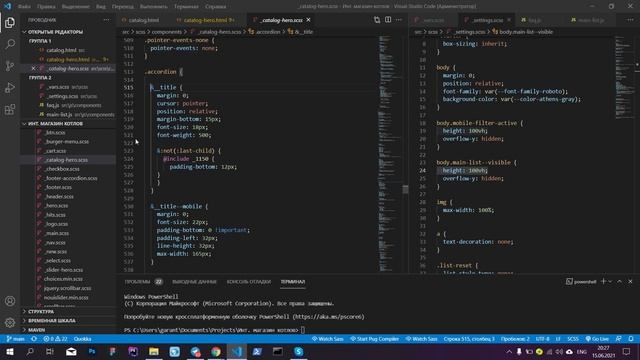Click the powershell terminal selector

coord(581,281)
